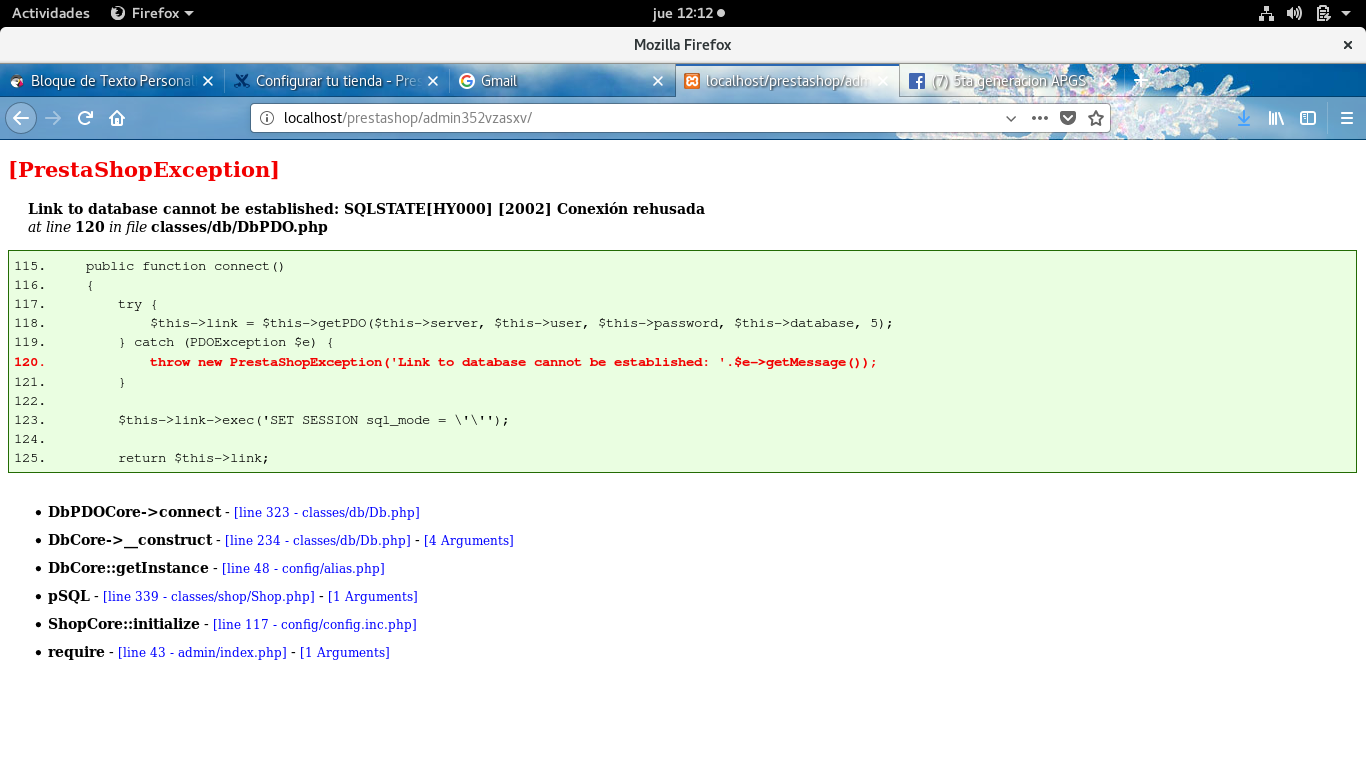
Task: Open the clock showing jue 12:12
Action: click(x=688, y=13)
